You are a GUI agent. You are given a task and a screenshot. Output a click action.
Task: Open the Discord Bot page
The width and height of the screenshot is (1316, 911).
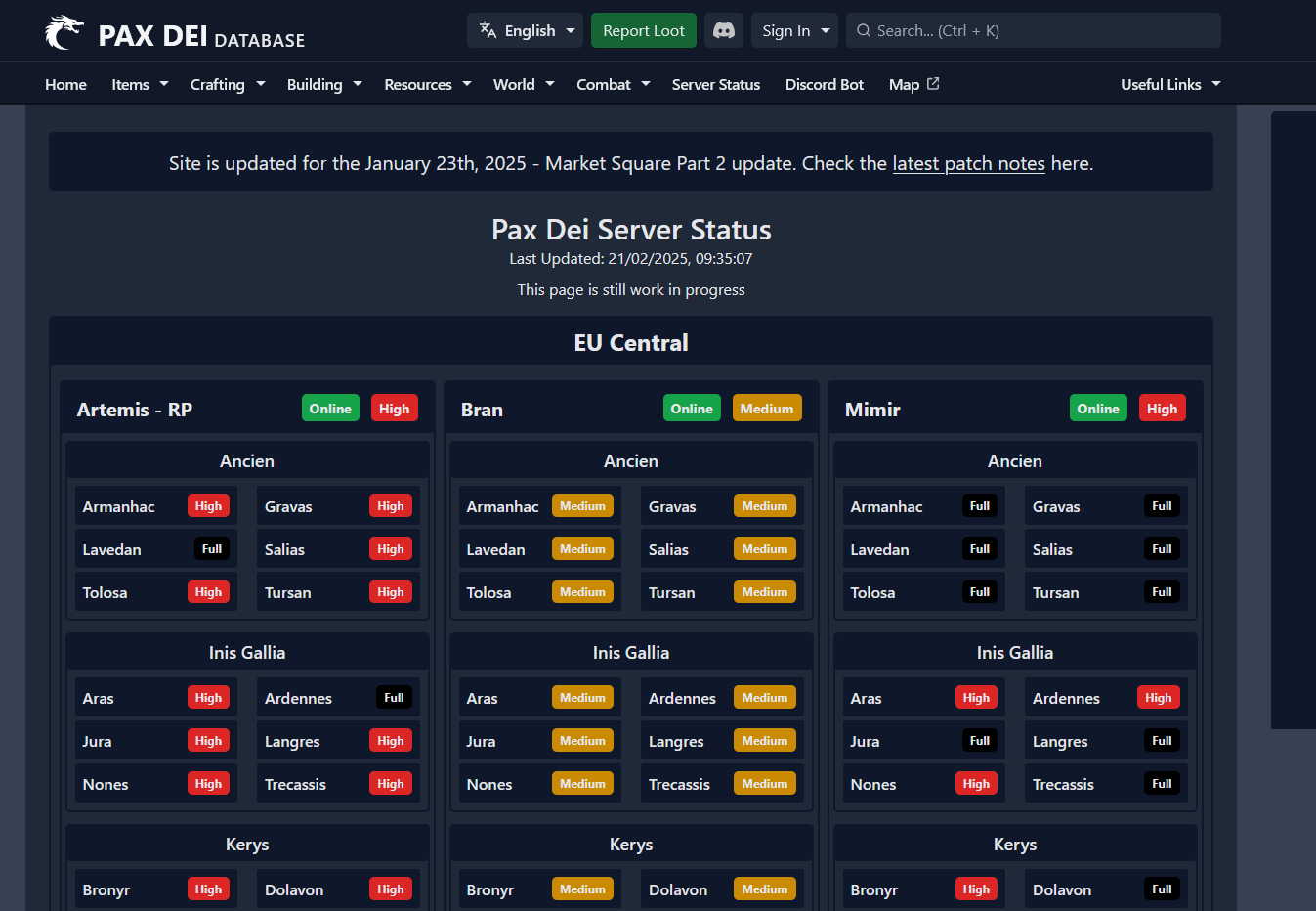tap(825, 84)
